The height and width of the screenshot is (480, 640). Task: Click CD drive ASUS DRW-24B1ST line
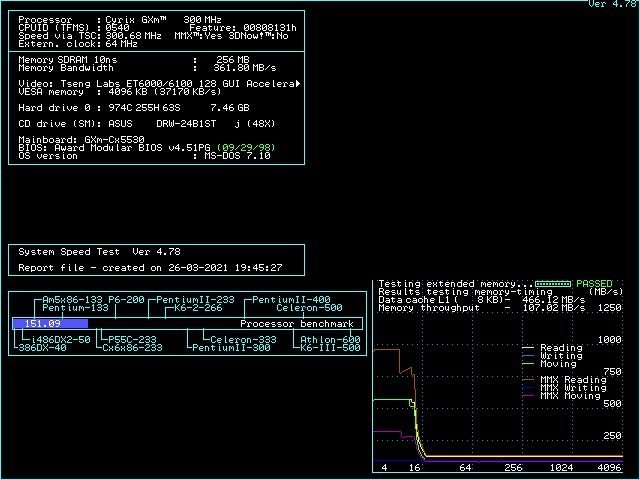click(x=147, y=124)
